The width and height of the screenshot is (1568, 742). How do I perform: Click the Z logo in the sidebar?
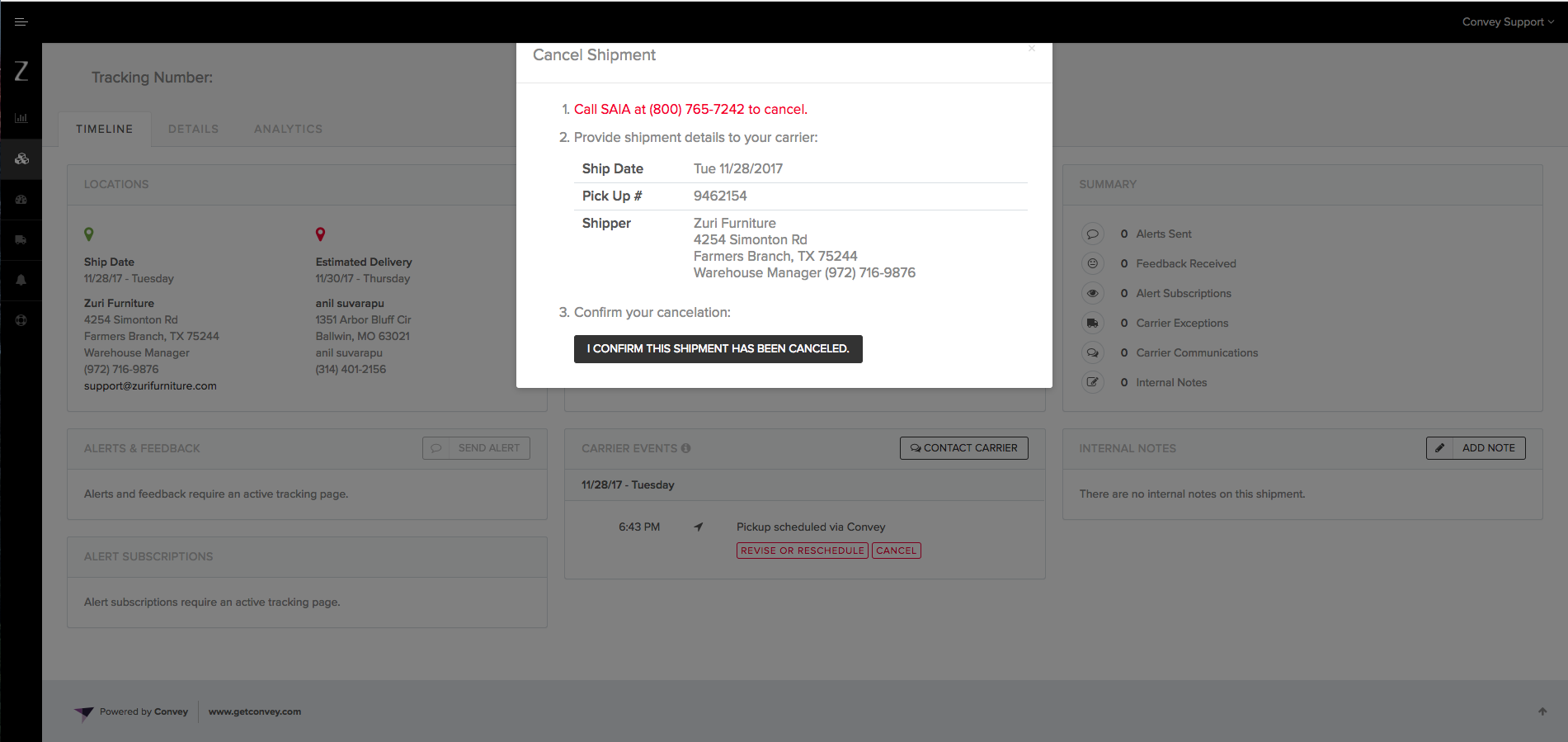(x=21, y=71)
